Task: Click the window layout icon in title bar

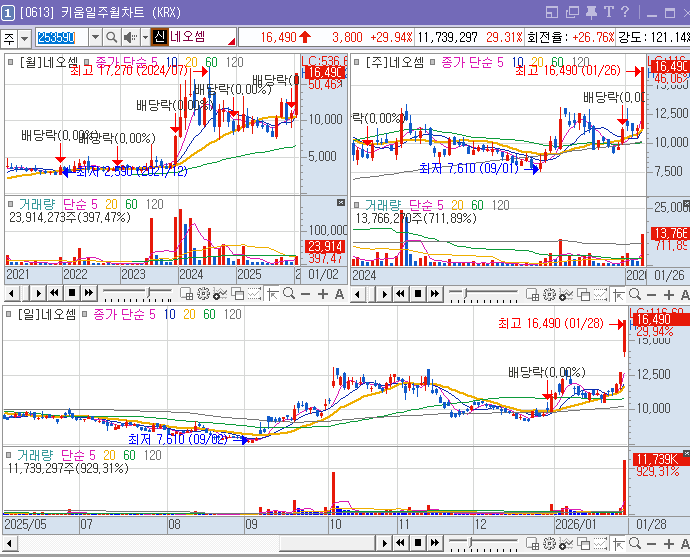Action: [551, 12]
